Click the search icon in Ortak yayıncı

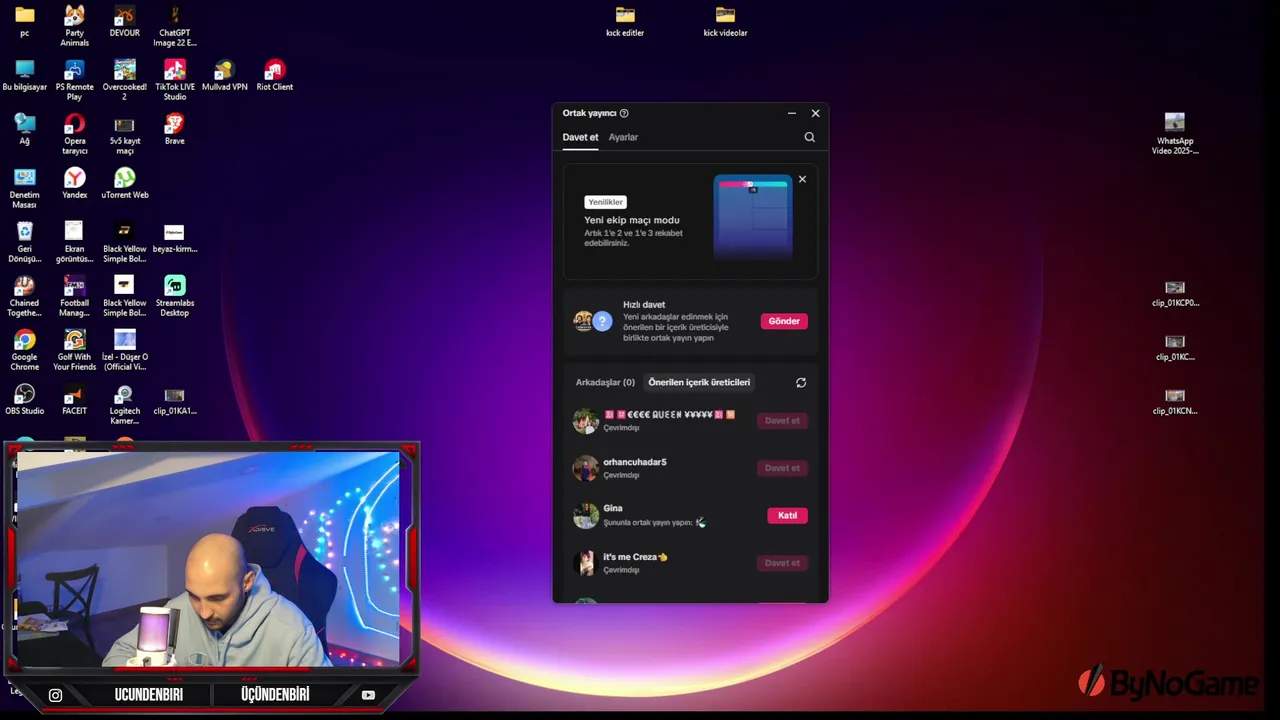pos(810,137)
